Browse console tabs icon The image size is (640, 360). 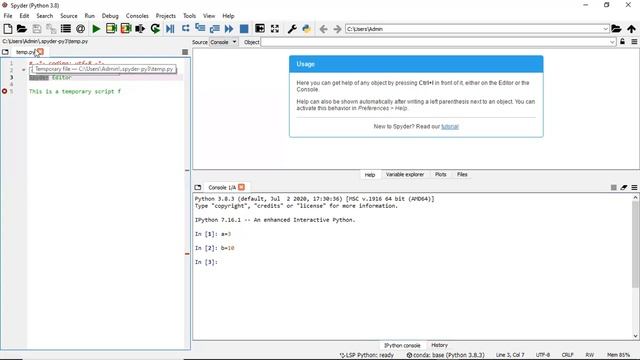tap(198, 187)
